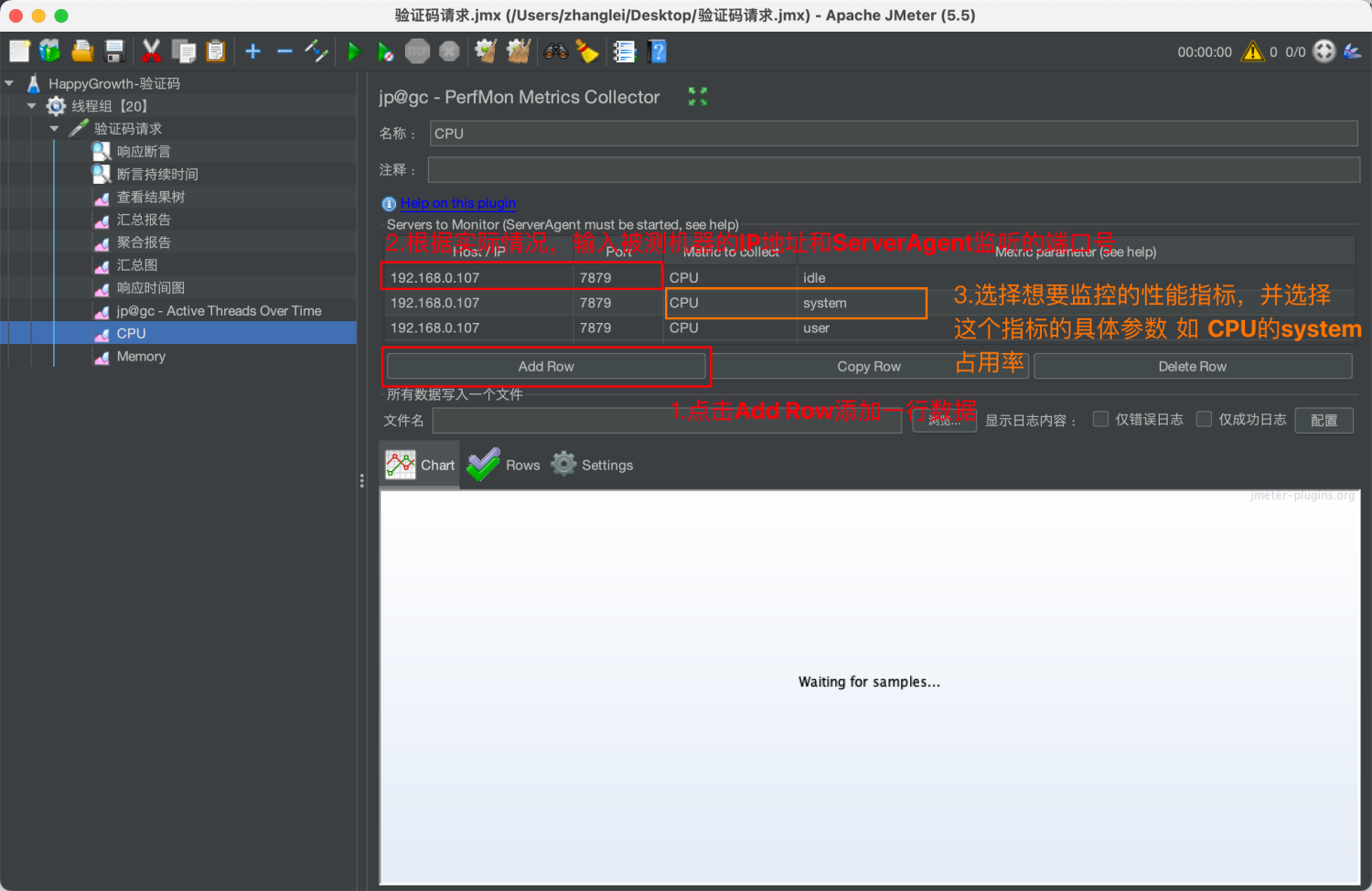Select 聚合报告 in the tree
The height and width of the screenshot is (891, 1372).
click(144, 242)
